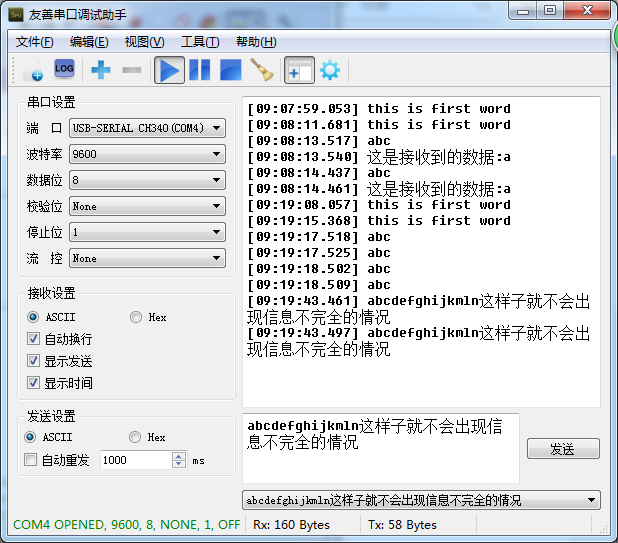The width and height of the screenshot is (618, 543).
Task: Open the 工具(T) menu
Action: click(200, 42)
